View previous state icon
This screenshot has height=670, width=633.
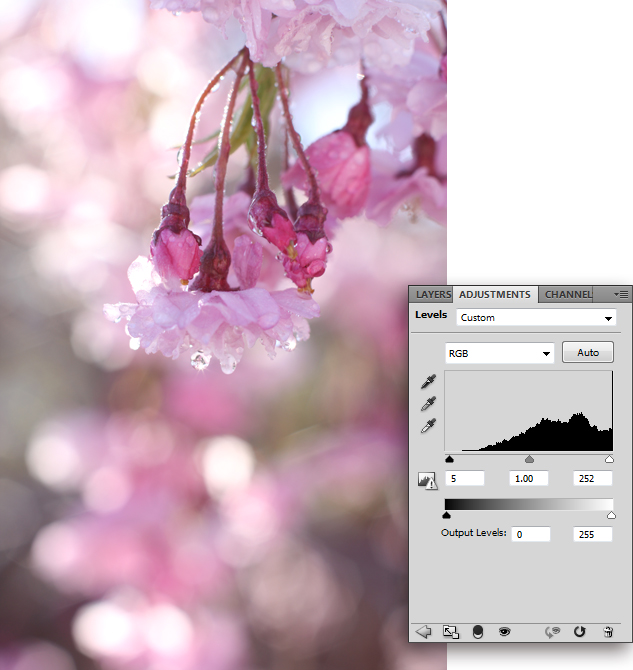click(x=552, y=632)
